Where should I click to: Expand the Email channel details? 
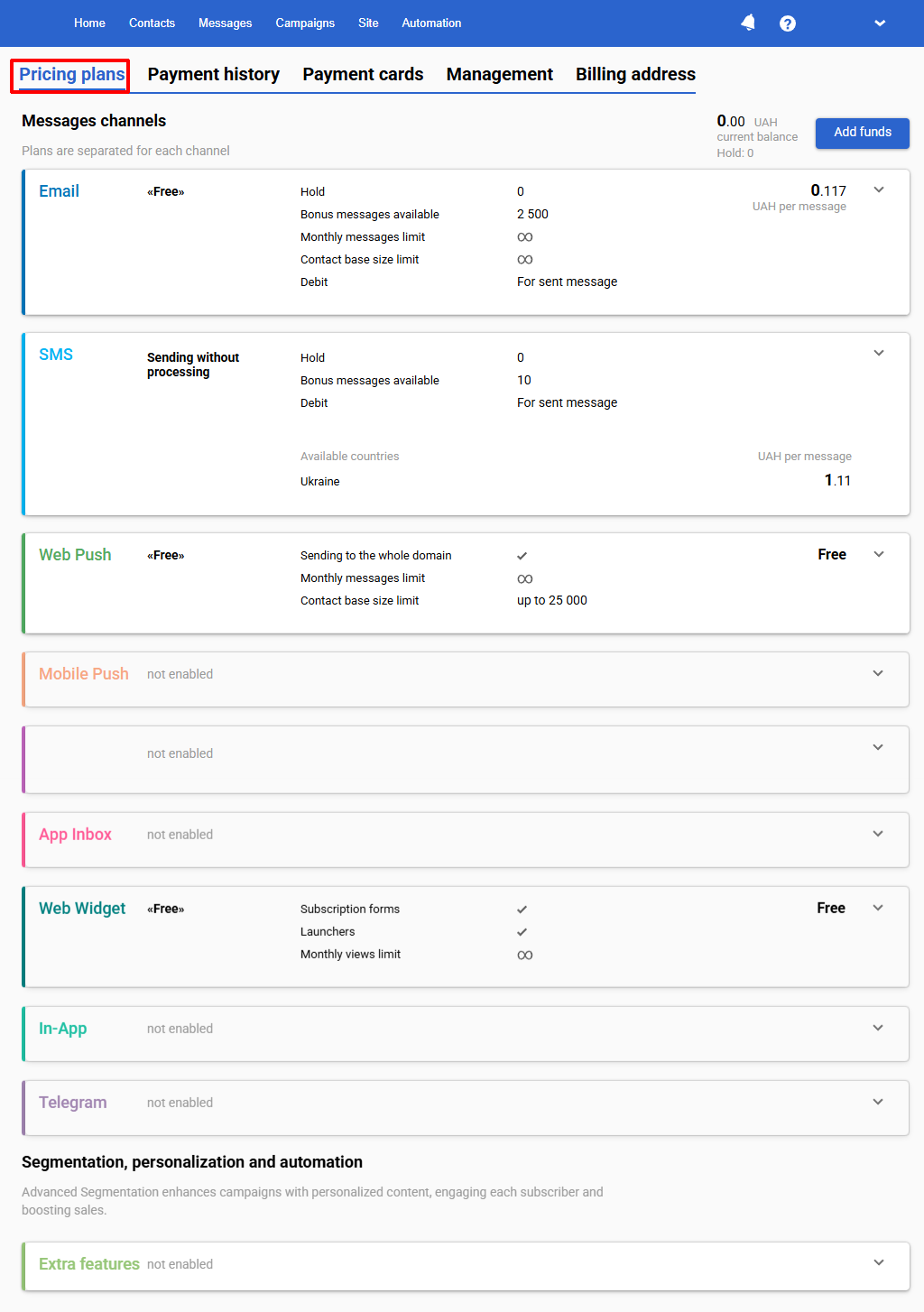(878, 190)
